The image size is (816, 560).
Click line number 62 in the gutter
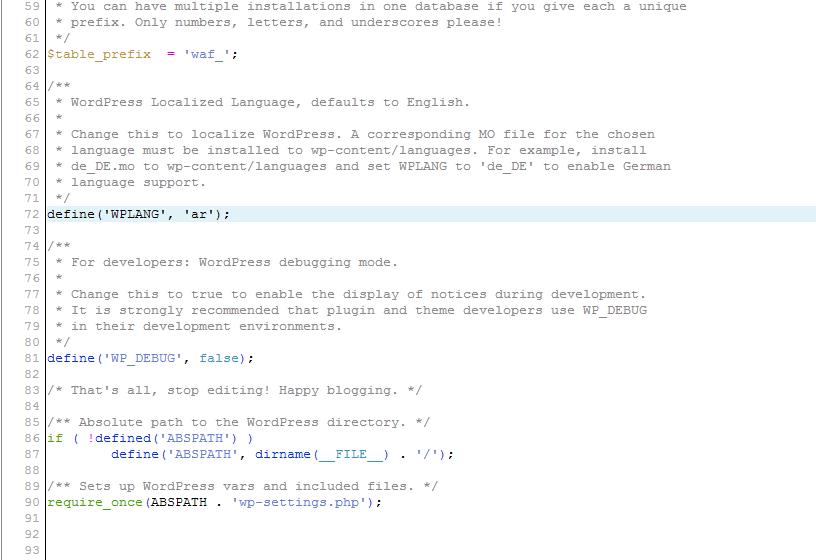(30, 54)
